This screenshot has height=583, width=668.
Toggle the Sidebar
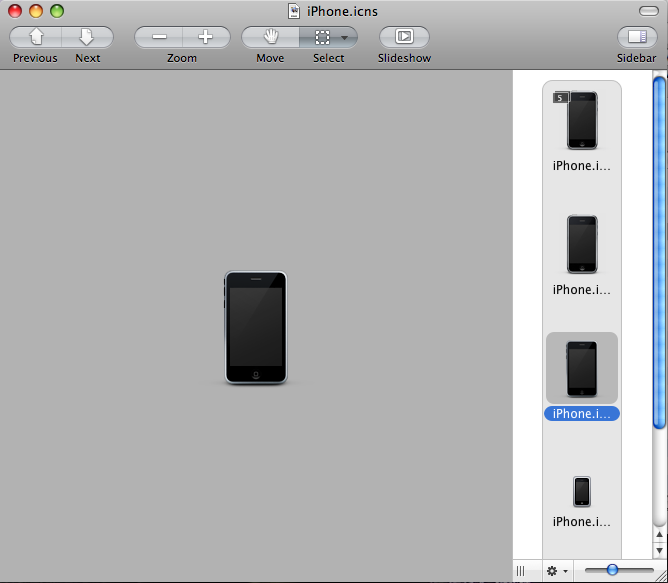pos(637,37)
